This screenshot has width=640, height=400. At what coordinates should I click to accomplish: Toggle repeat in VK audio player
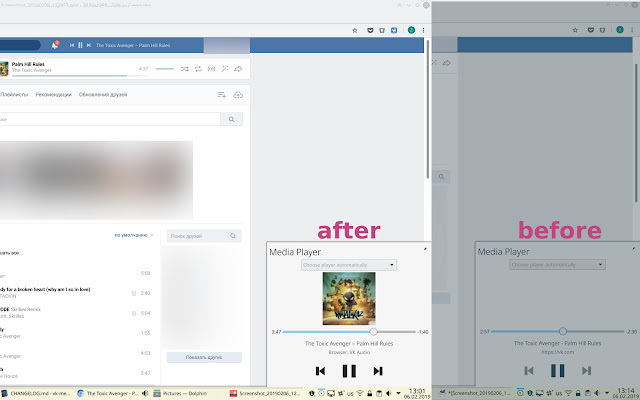click(x=198, y=69)
